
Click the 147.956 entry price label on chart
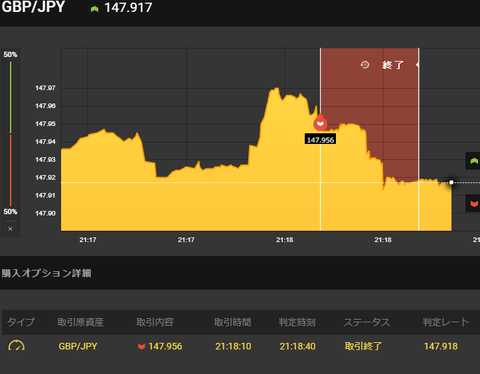point(320,139)
